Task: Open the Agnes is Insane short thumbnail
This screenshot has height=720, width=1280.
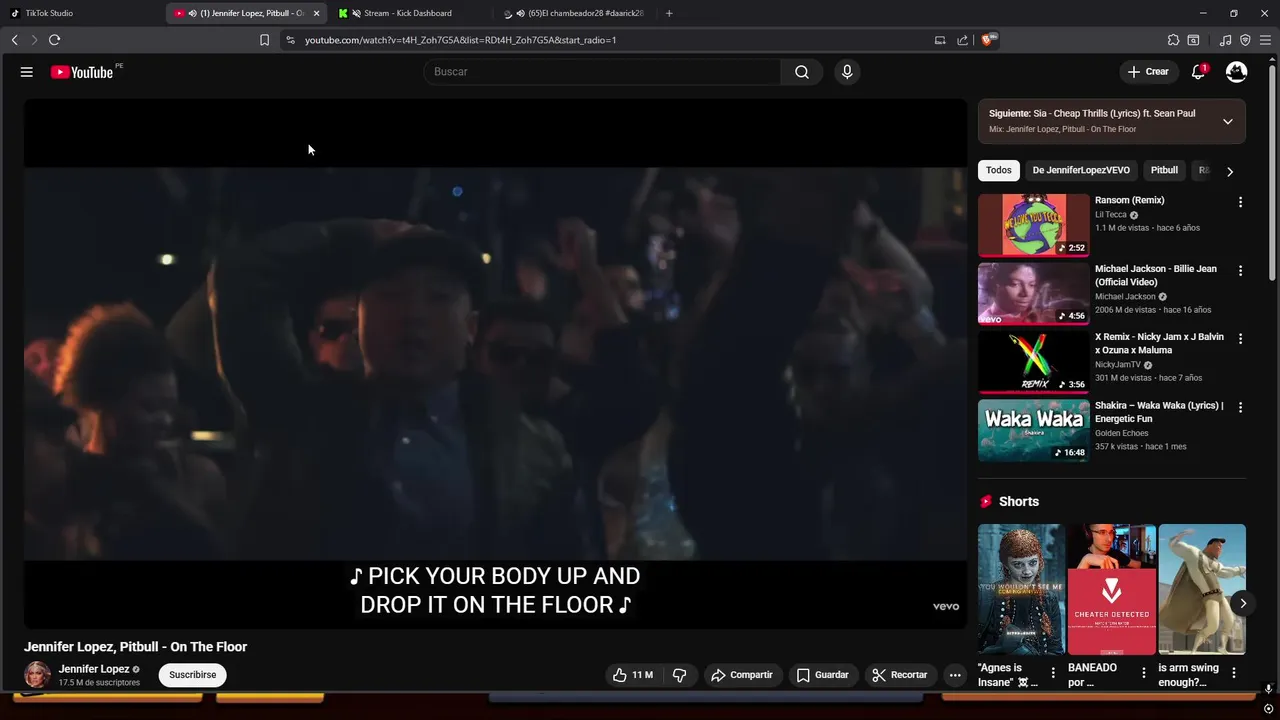Action: point(1021,589)
